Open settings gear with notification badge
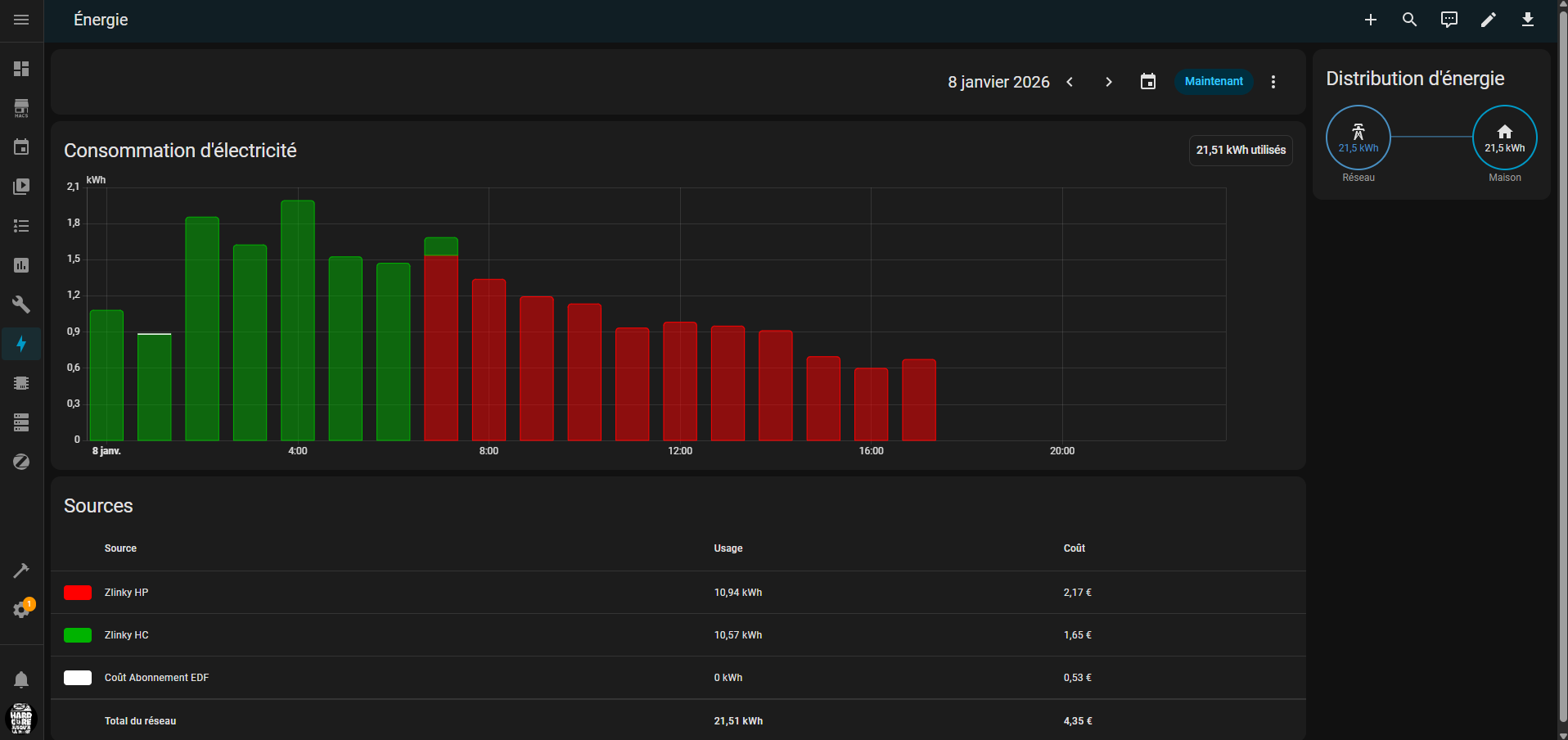Screen dimensions: 1568x740 pyautogui.click(x=21, y=610)
